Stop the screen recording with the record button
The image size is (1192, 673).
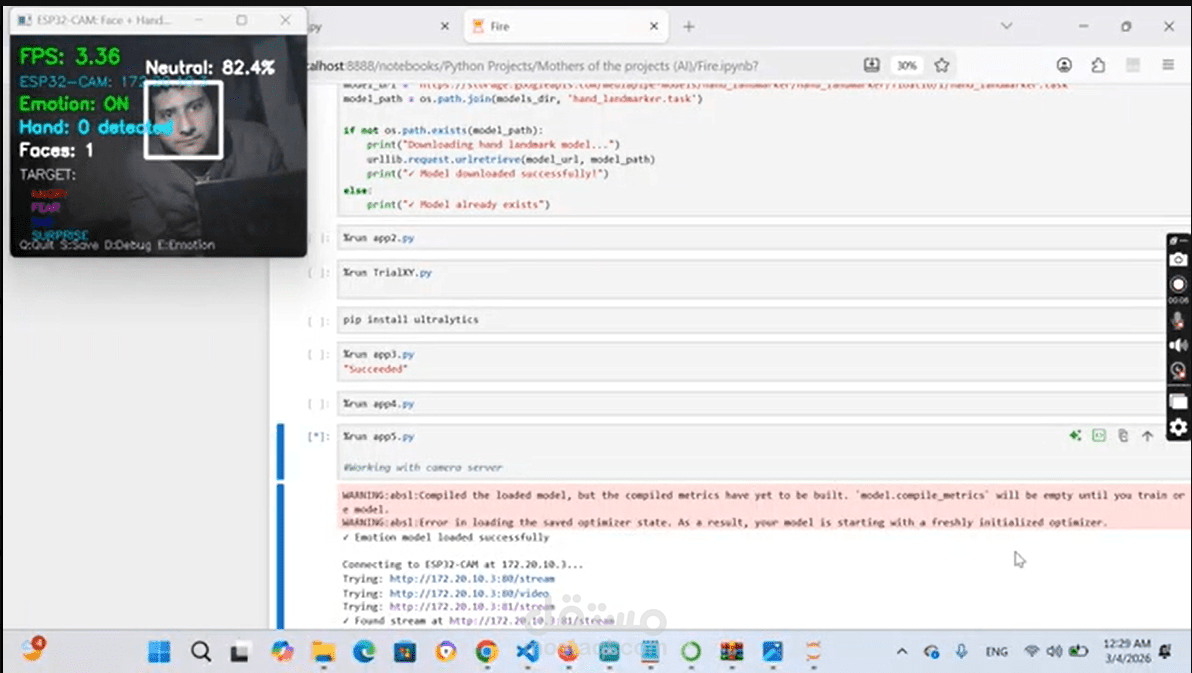(x=1178, y=284)
